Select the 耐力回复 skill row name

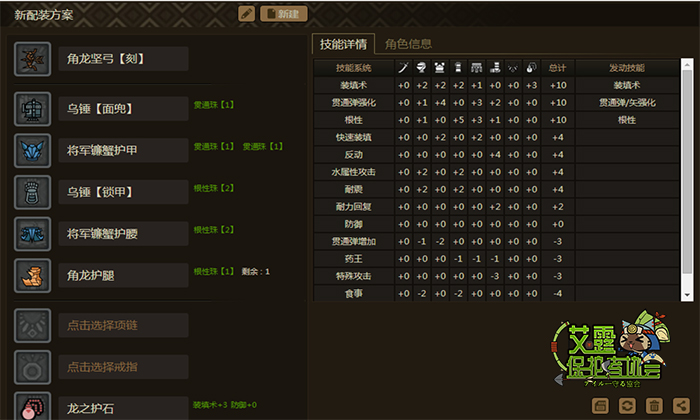(x=354, y=207)
